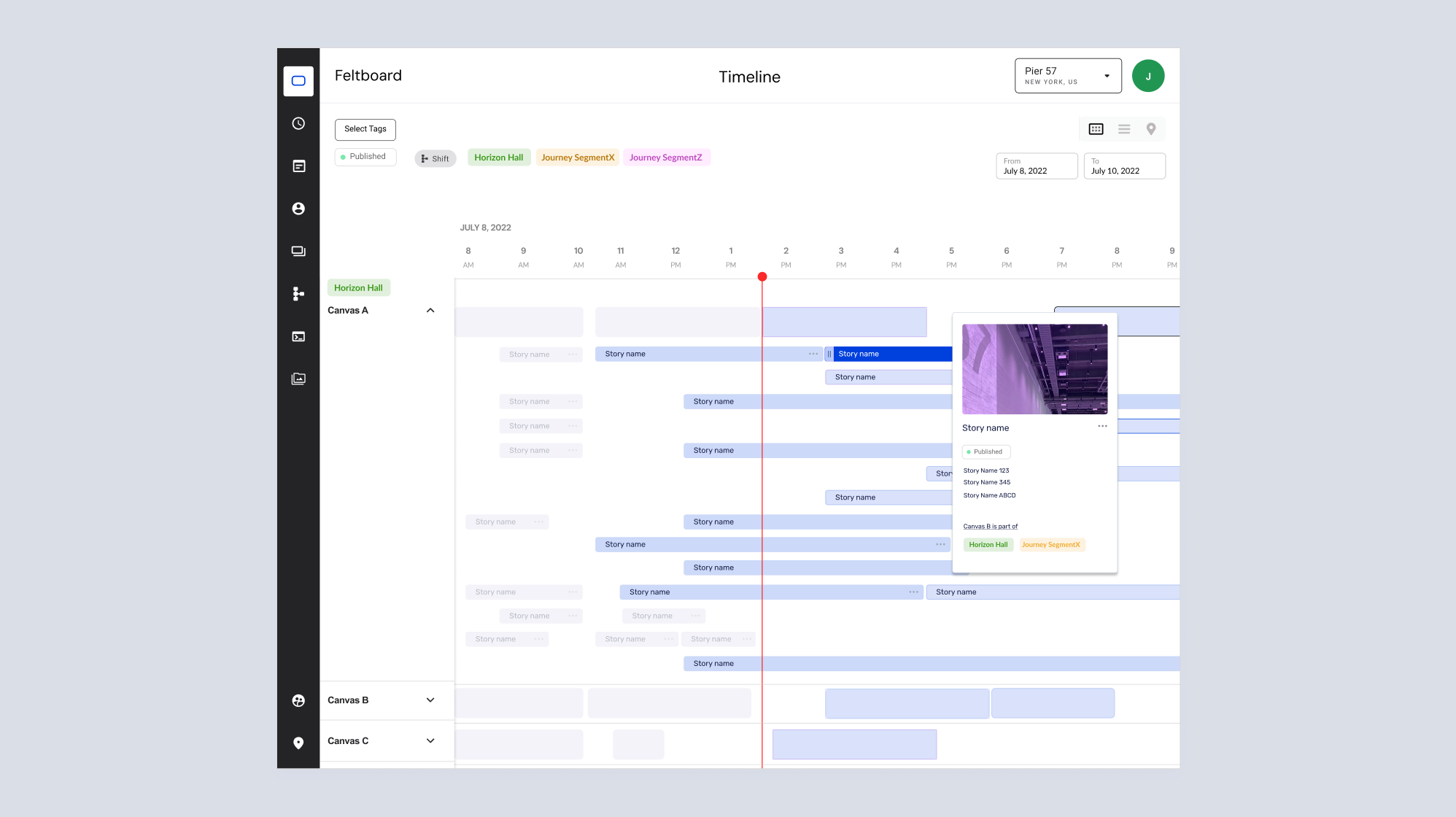Toggle the Published status filter
Viewport: 1456px width, 817px height.
point(365,157)
